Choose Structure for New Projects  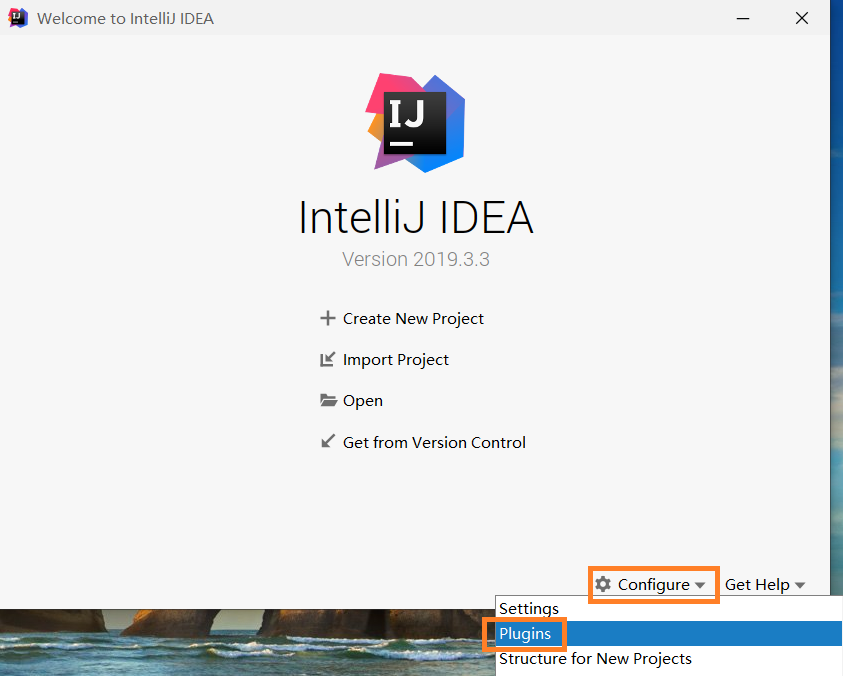[669, 659]
